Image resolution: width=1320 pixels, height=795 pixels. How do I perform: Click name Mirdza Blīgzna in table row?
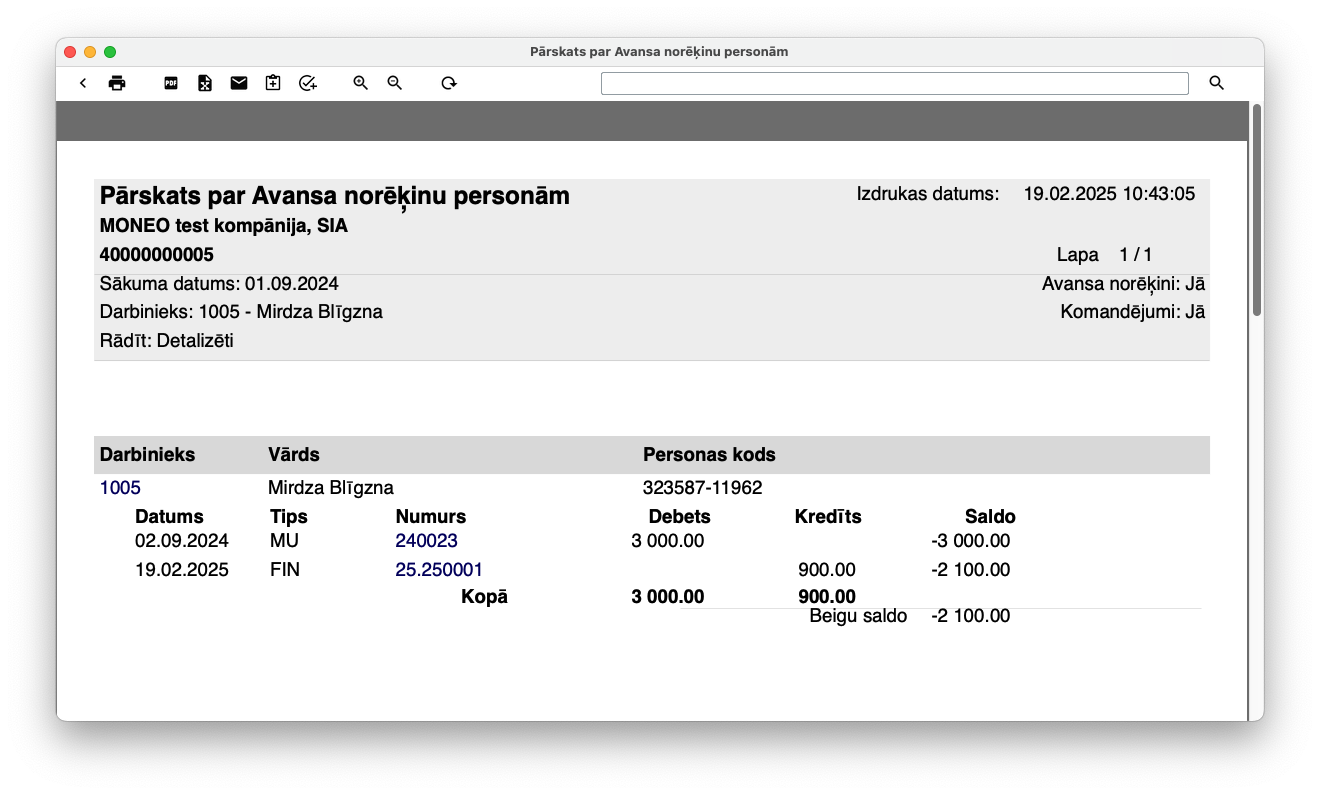pyautogui.click(x=331, y=488)
